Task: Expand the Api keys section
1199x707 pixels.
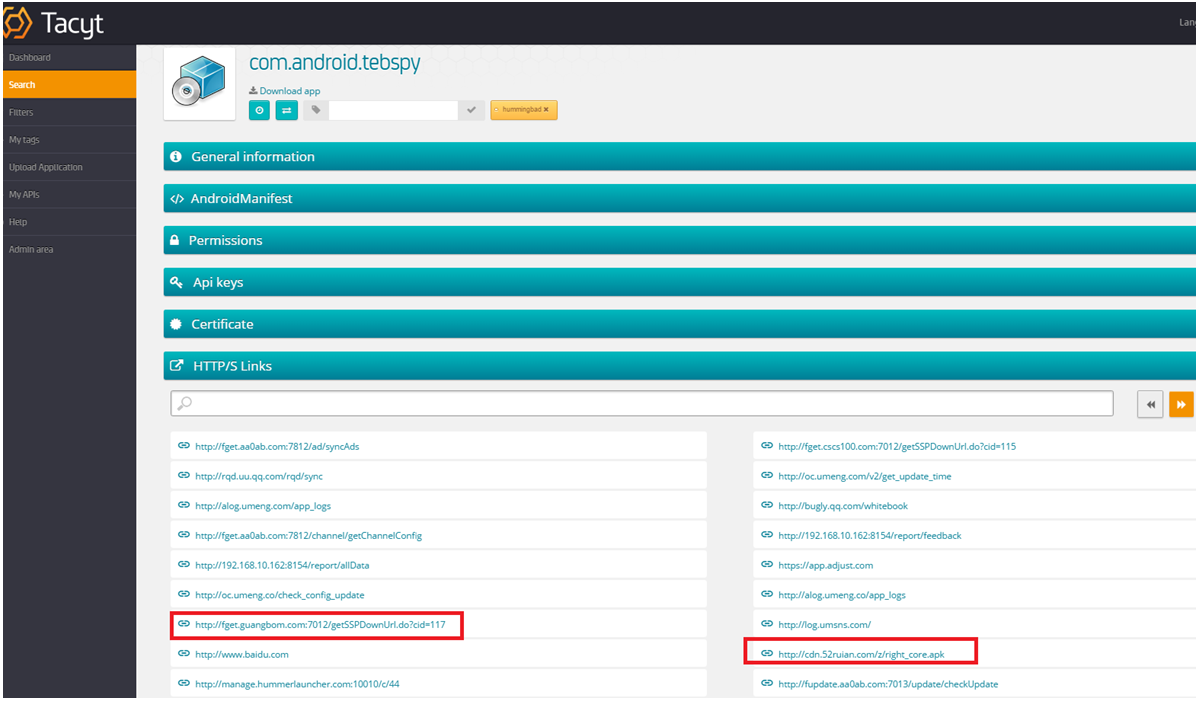Action: (x=680, y=283)
